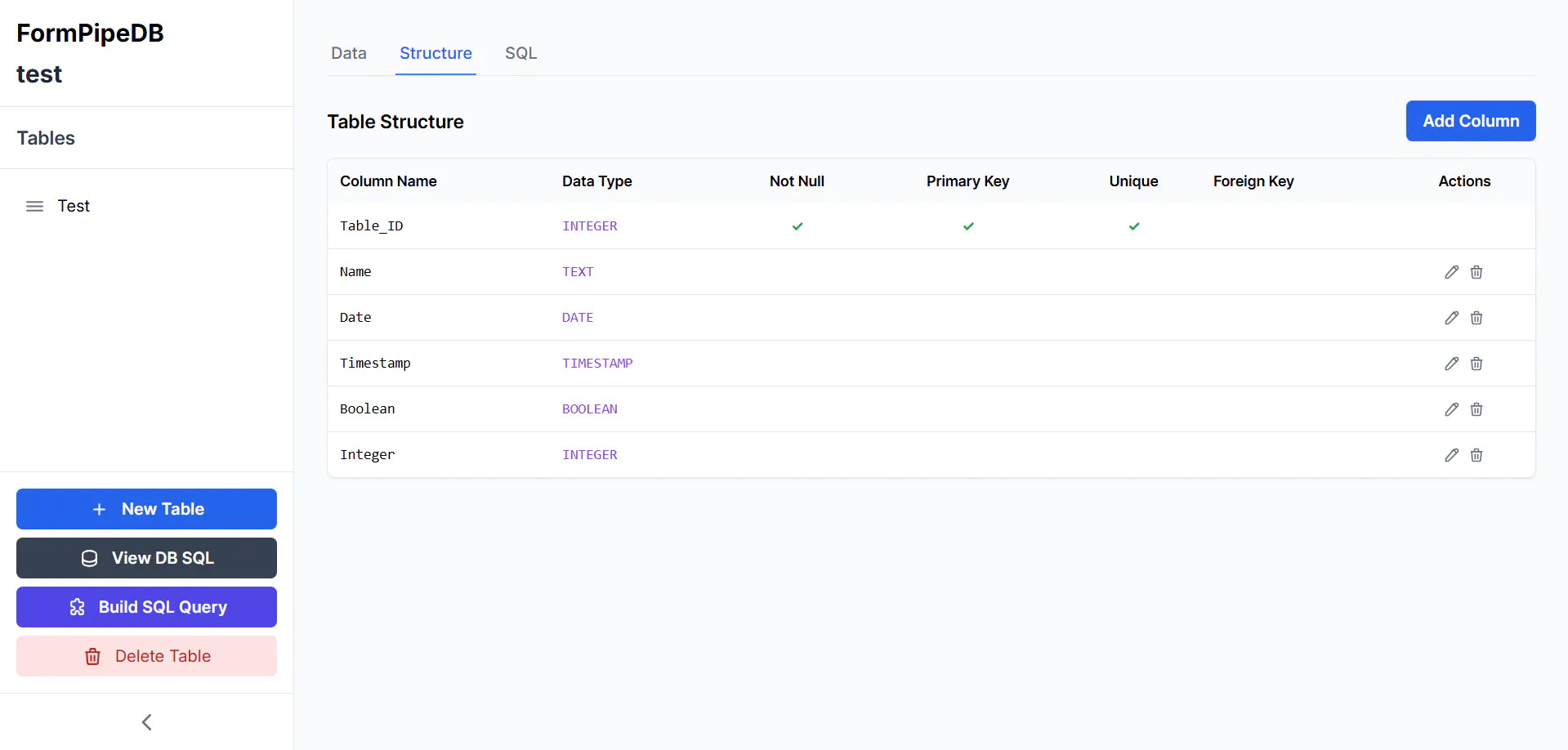Open the SQL tab
Image resolution: width=1568 pixels, height=750 pixels.
(x=520, y=53)
